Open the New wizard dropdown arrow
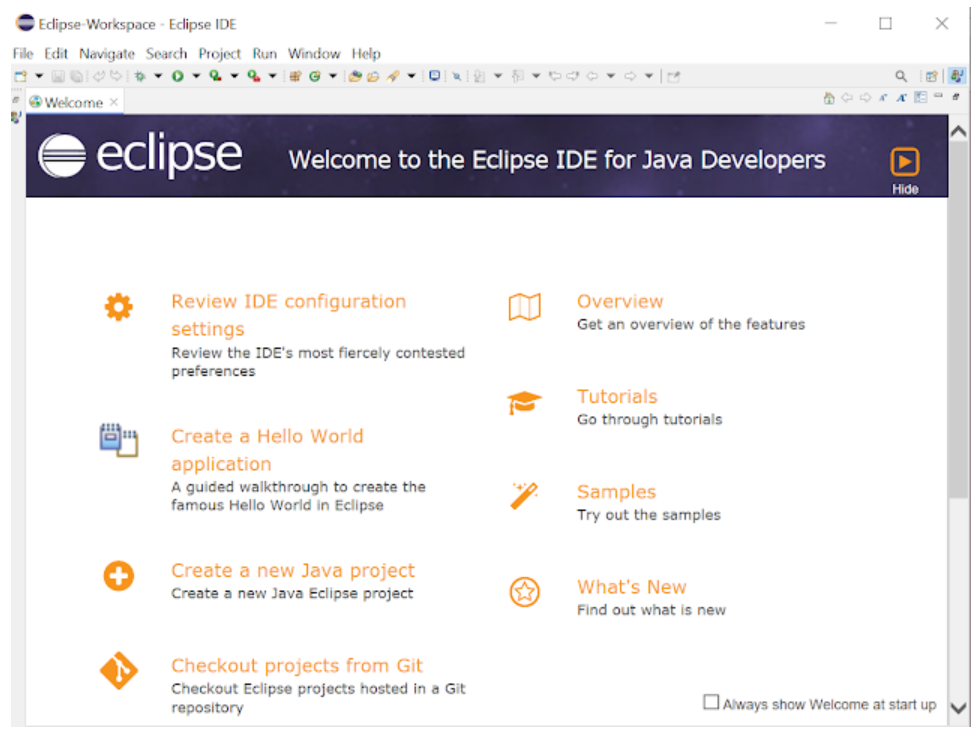 coord(39,76)
